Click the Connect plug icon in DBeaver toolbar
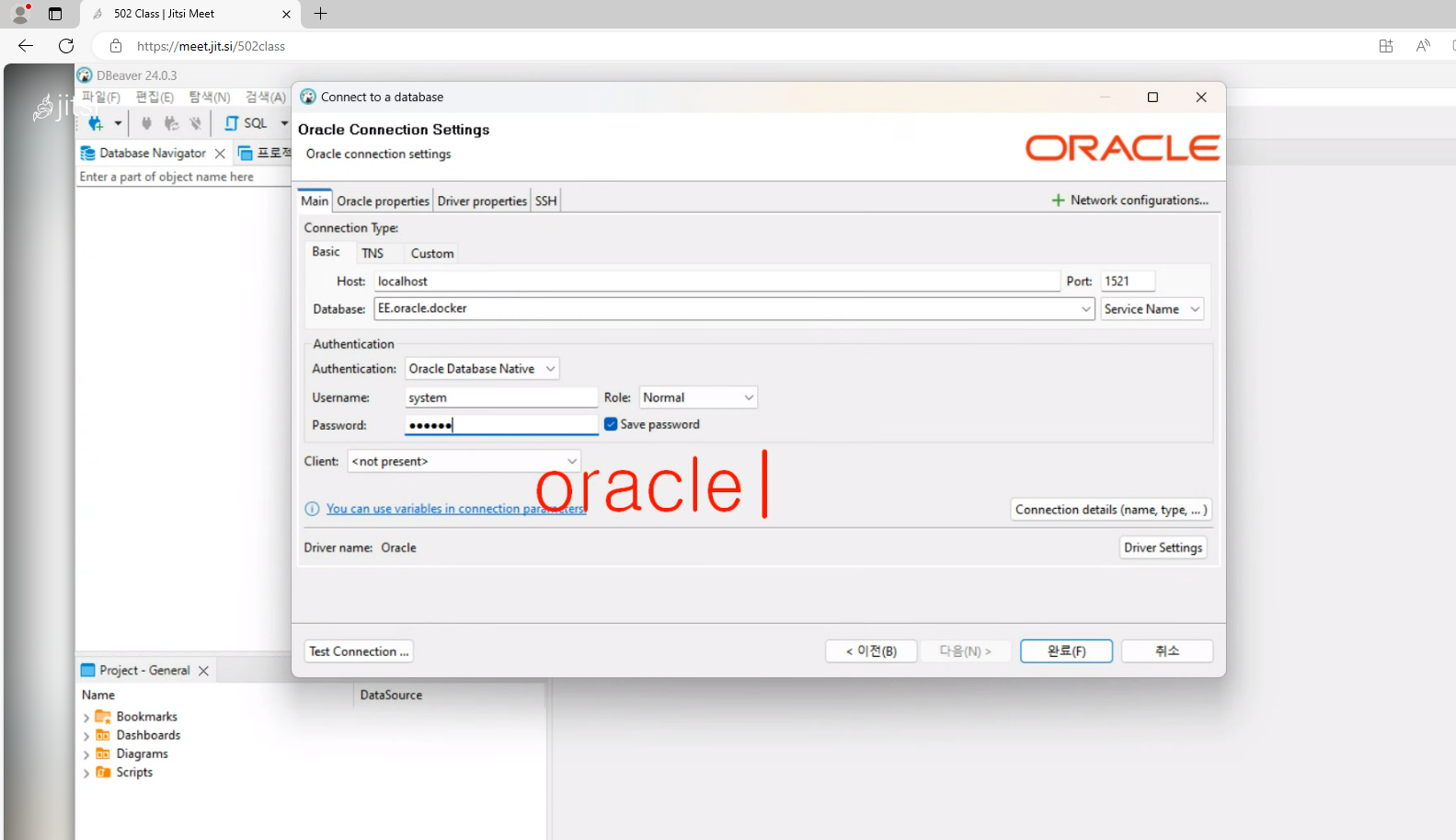This screenshot has height=840, width=1456. click(x=145, y=123)
